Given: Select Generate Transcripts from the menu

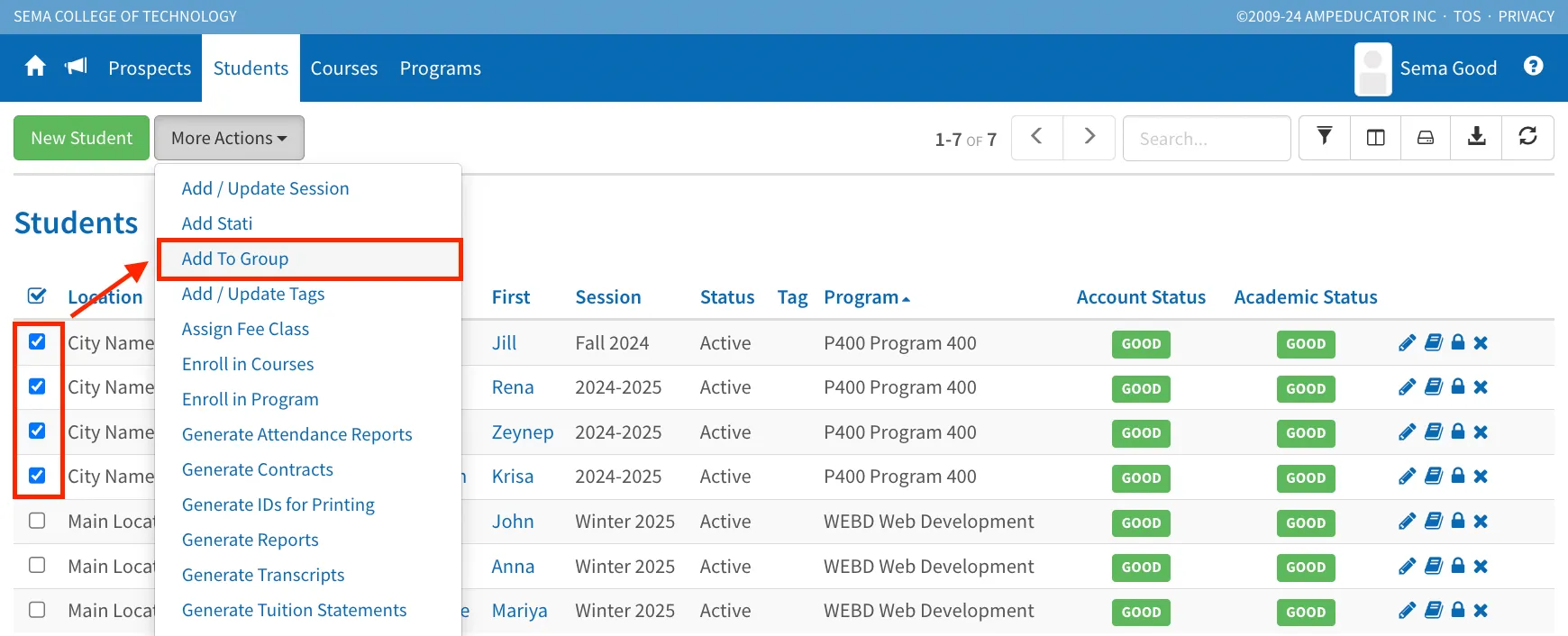Looking at the screenshot, I should pos(263,575).
